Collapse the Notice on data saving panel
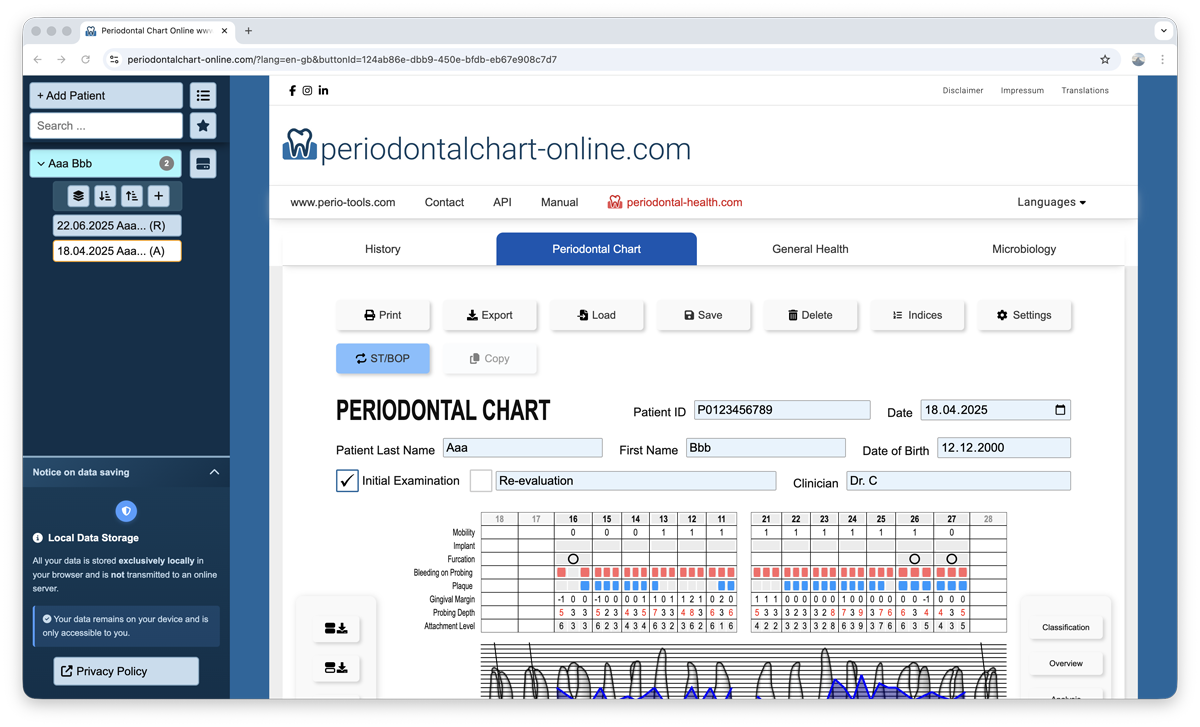 (x=214, y=472)
